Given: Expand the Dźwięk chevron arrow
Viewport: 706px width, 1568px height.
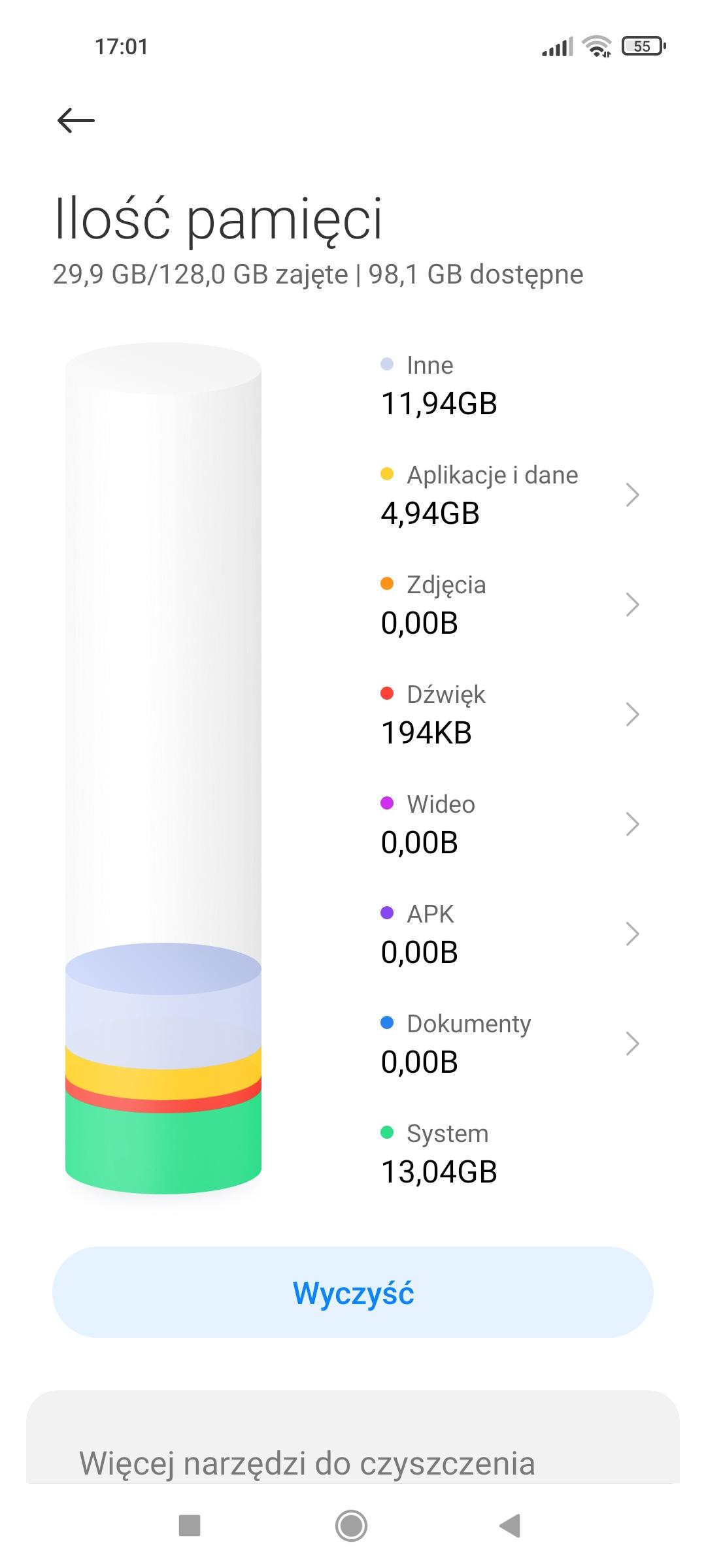Looking at the screenshot, I should click(631, 714).
